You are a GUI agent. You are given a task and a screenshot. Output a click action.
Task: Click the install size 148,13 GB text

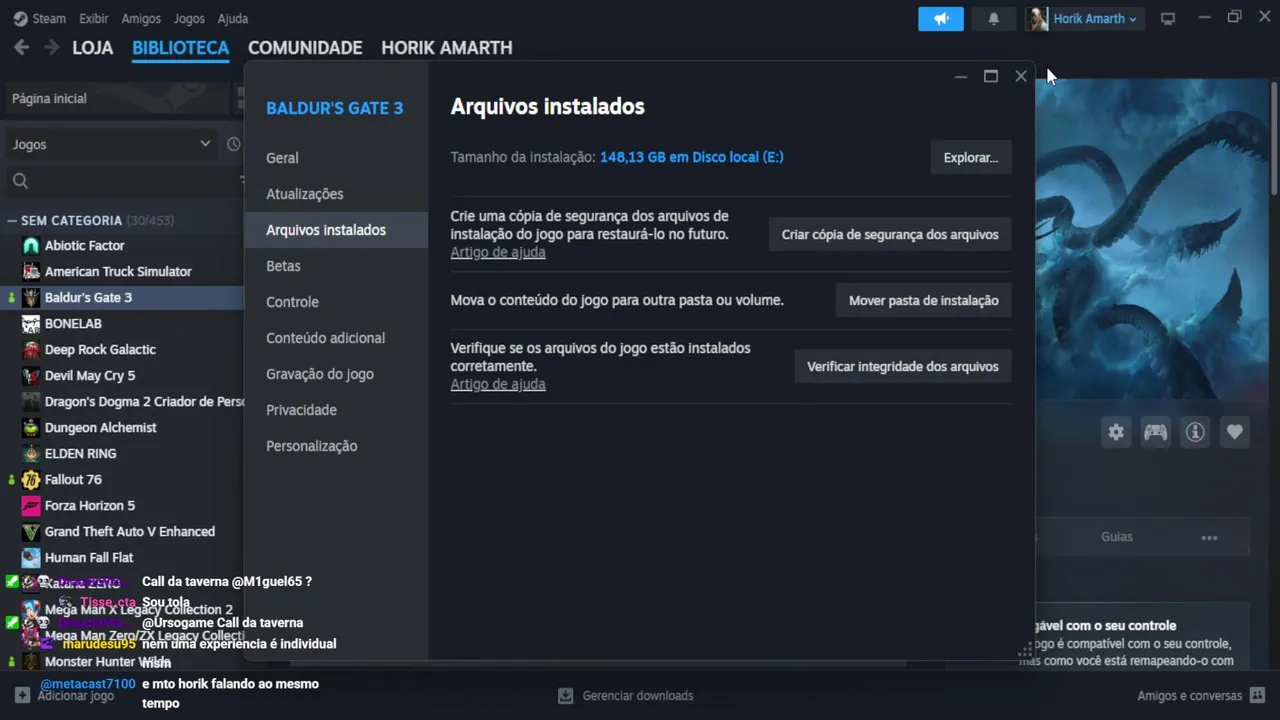coord(692,157)
